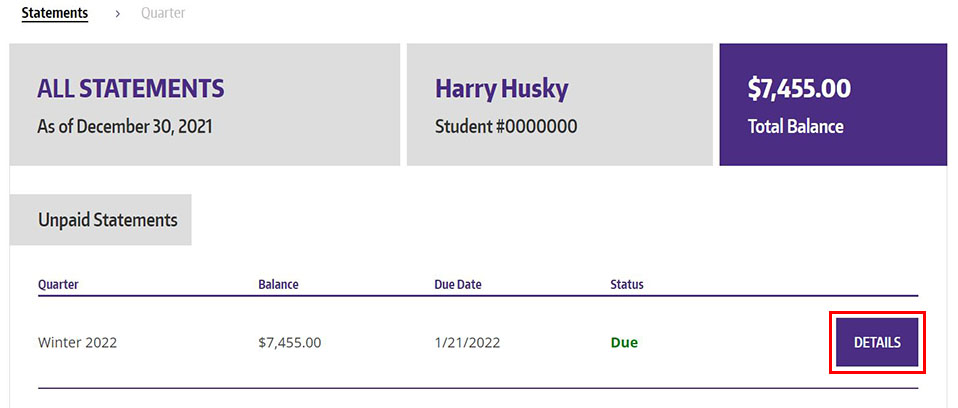Click the Harry Husky student name card
This screenshot has width=958, height=408.
558,104
